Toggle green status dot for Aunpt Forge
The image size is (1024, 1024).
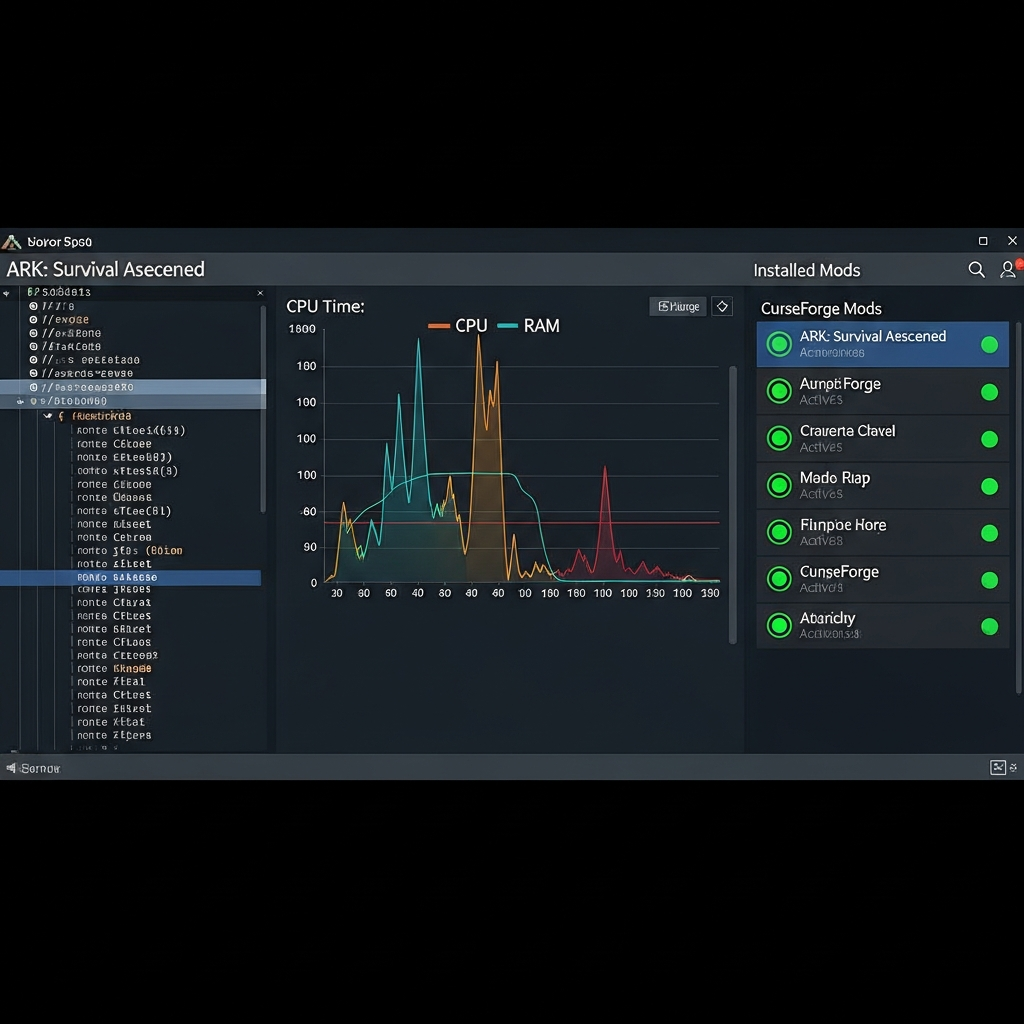tap(989, 392)
